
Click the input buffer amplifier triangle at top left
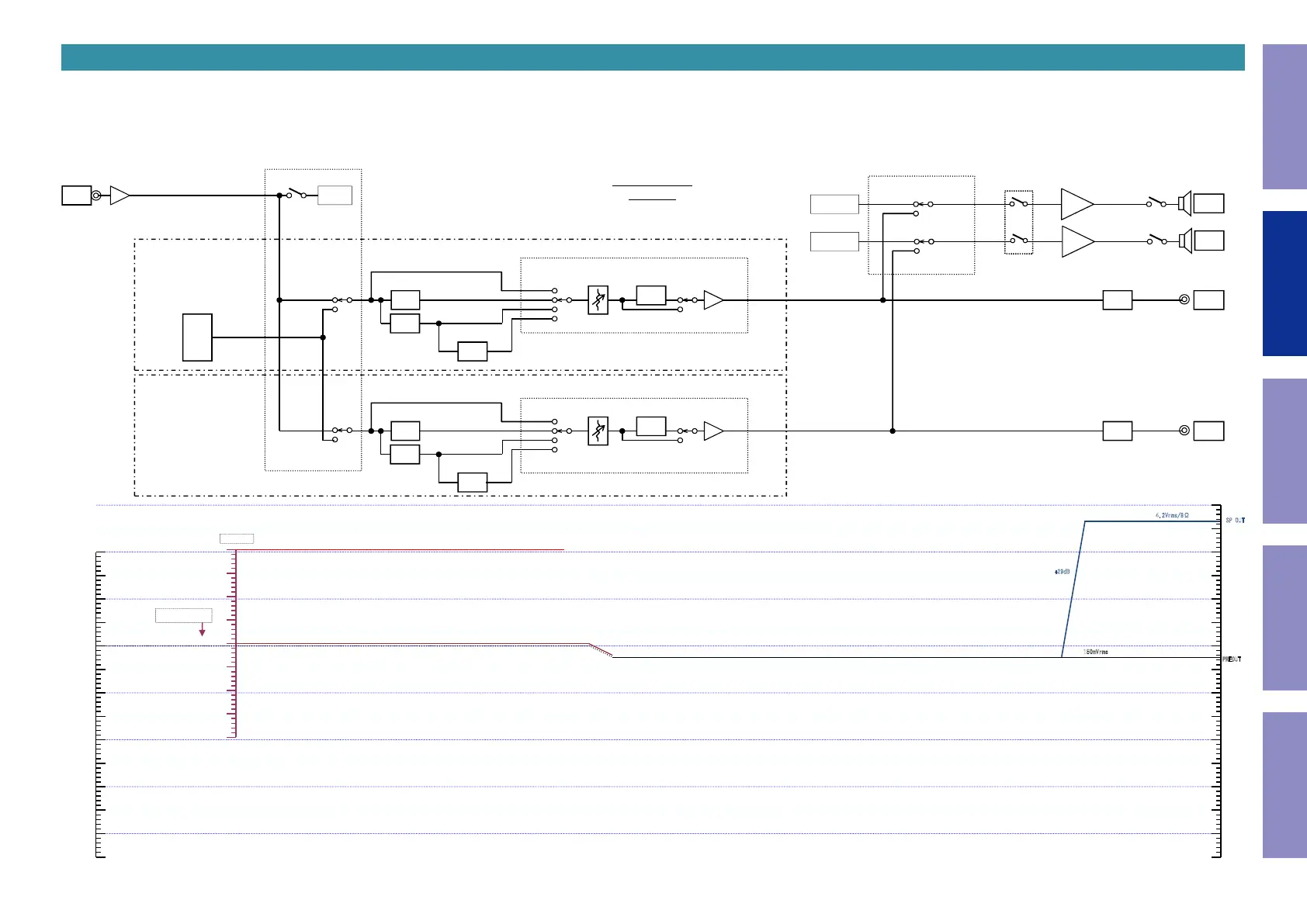[x=120, y=196]
